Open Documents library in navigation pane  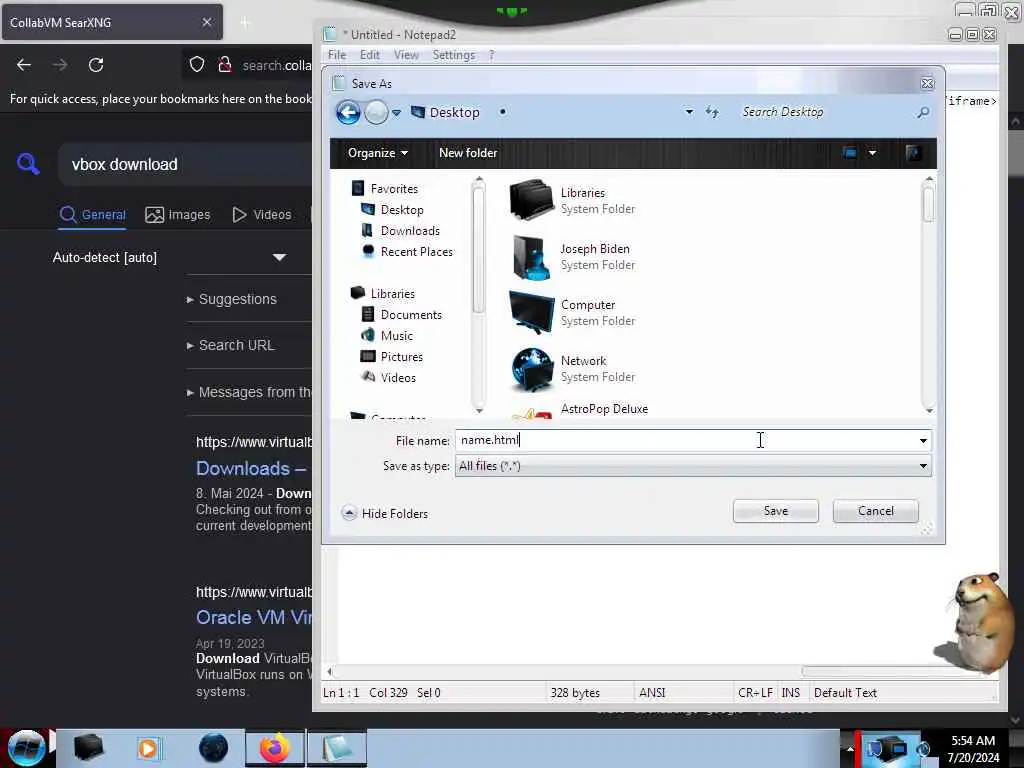pyautogui.click(x=411, y=315)
